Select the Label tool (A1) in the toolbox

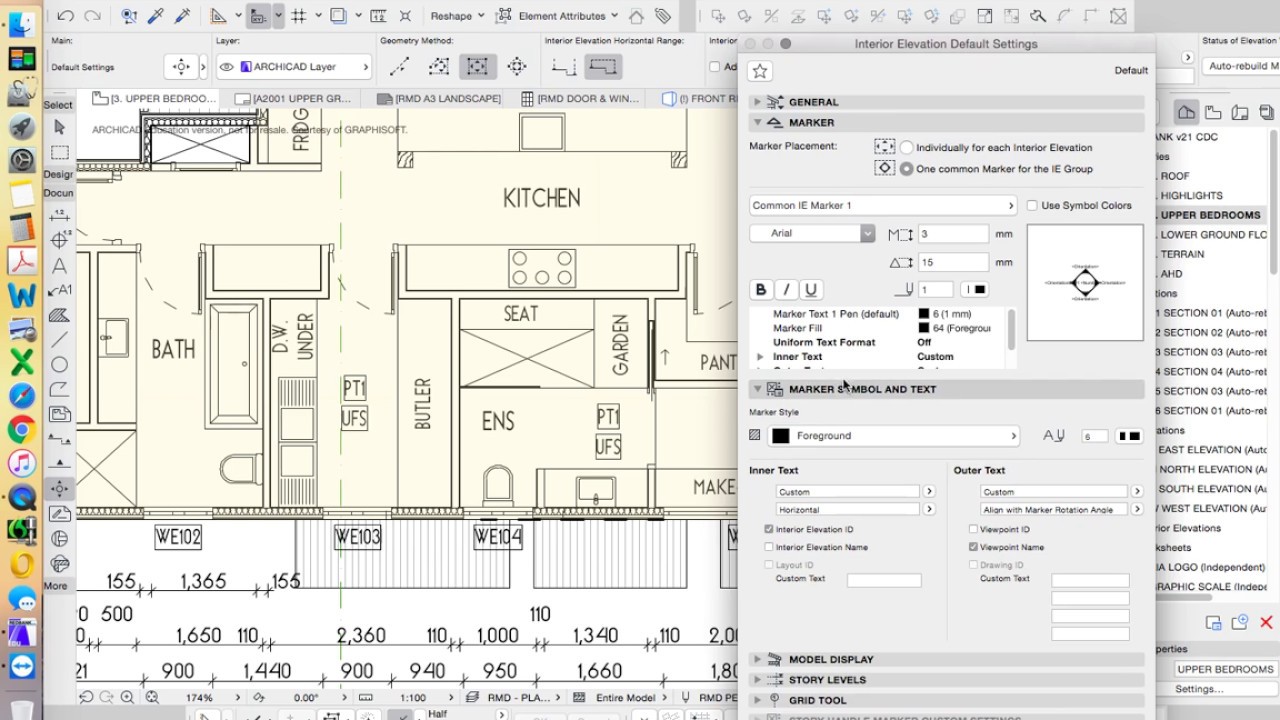click(x=59, y=290)
